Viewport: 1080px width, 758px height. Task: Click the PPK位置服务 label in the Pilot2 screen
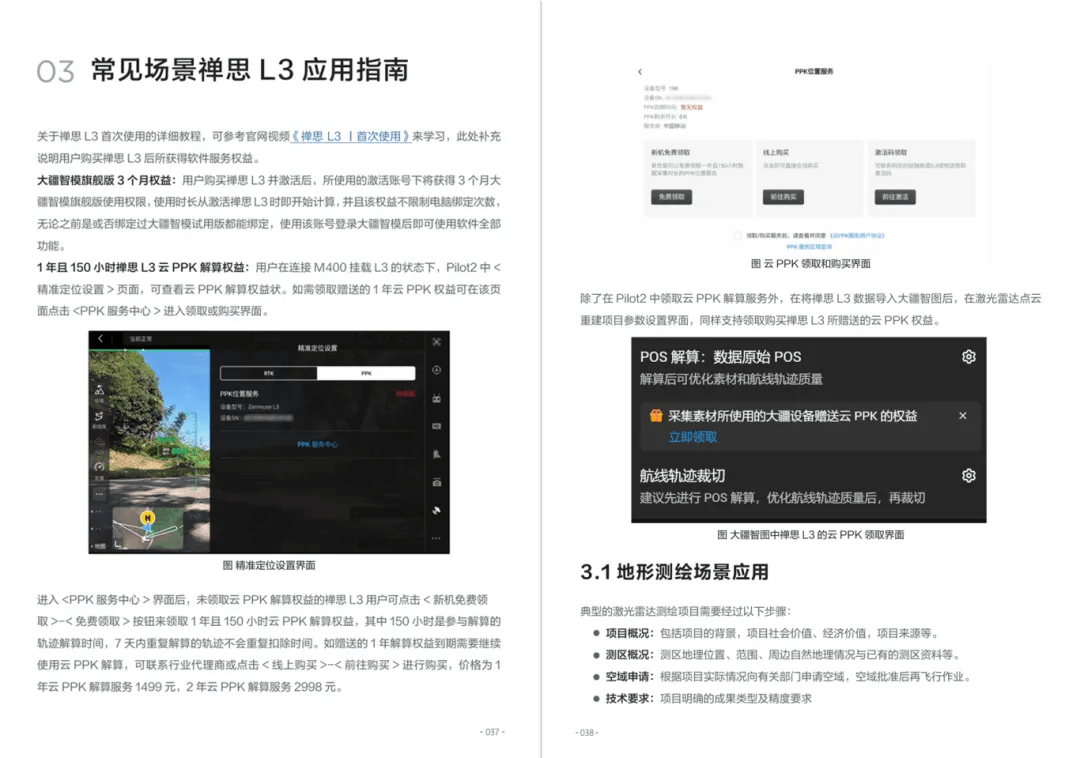tap(239, 394)
